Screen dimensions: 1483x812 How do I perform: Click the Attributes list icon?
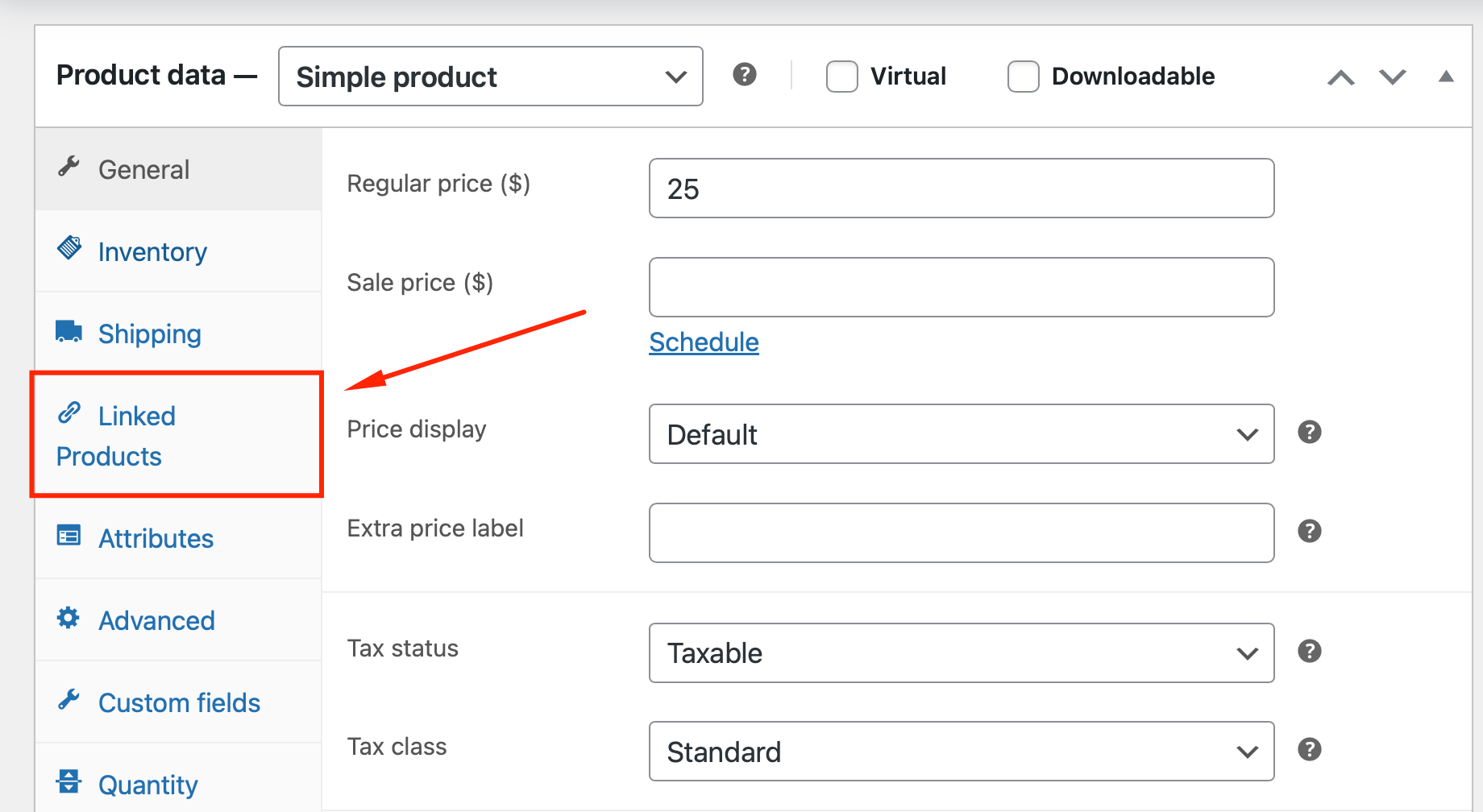coord(69,535)
